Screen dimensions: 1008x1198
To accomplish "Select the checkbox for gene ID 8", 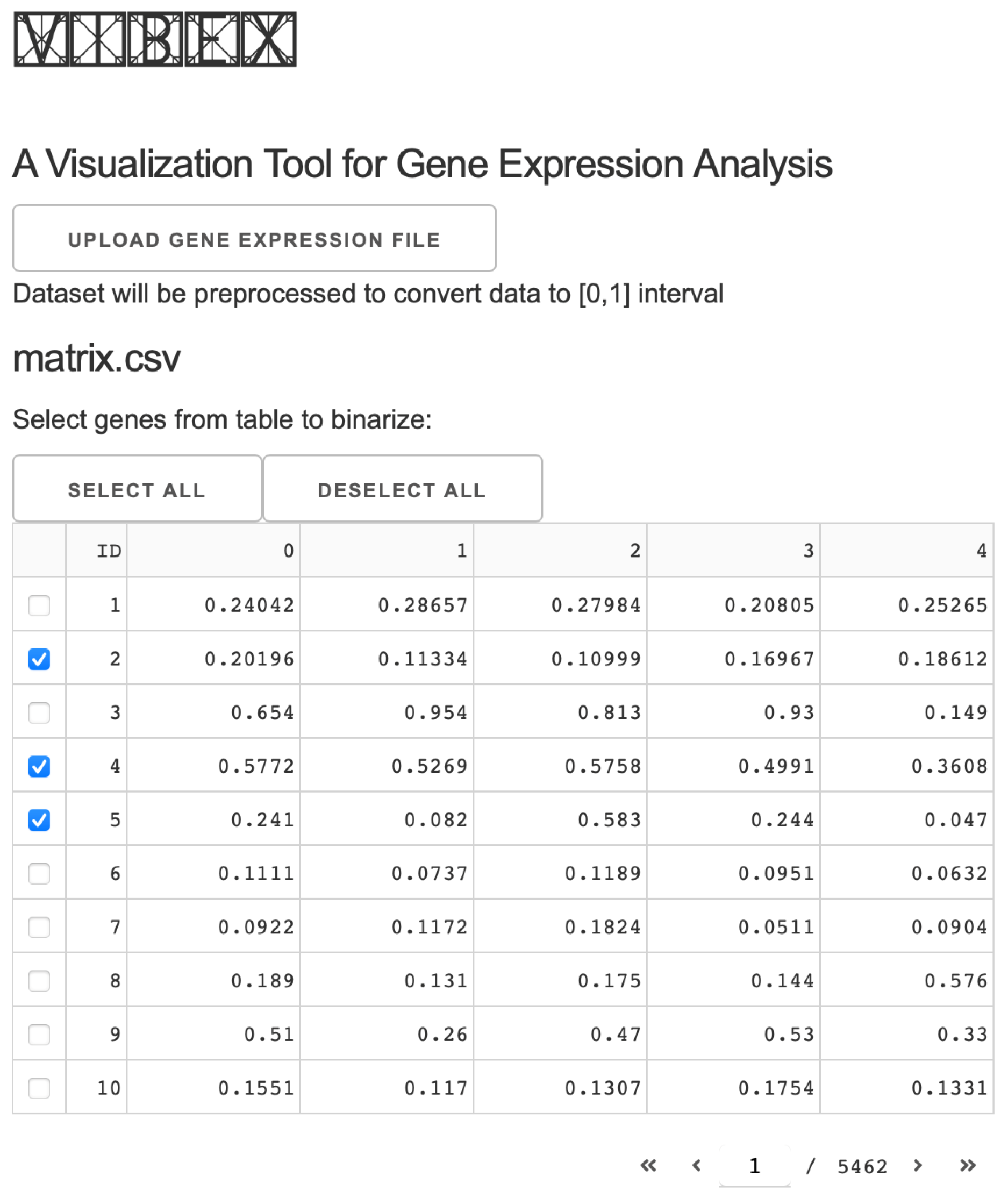I will click(39, 981).
